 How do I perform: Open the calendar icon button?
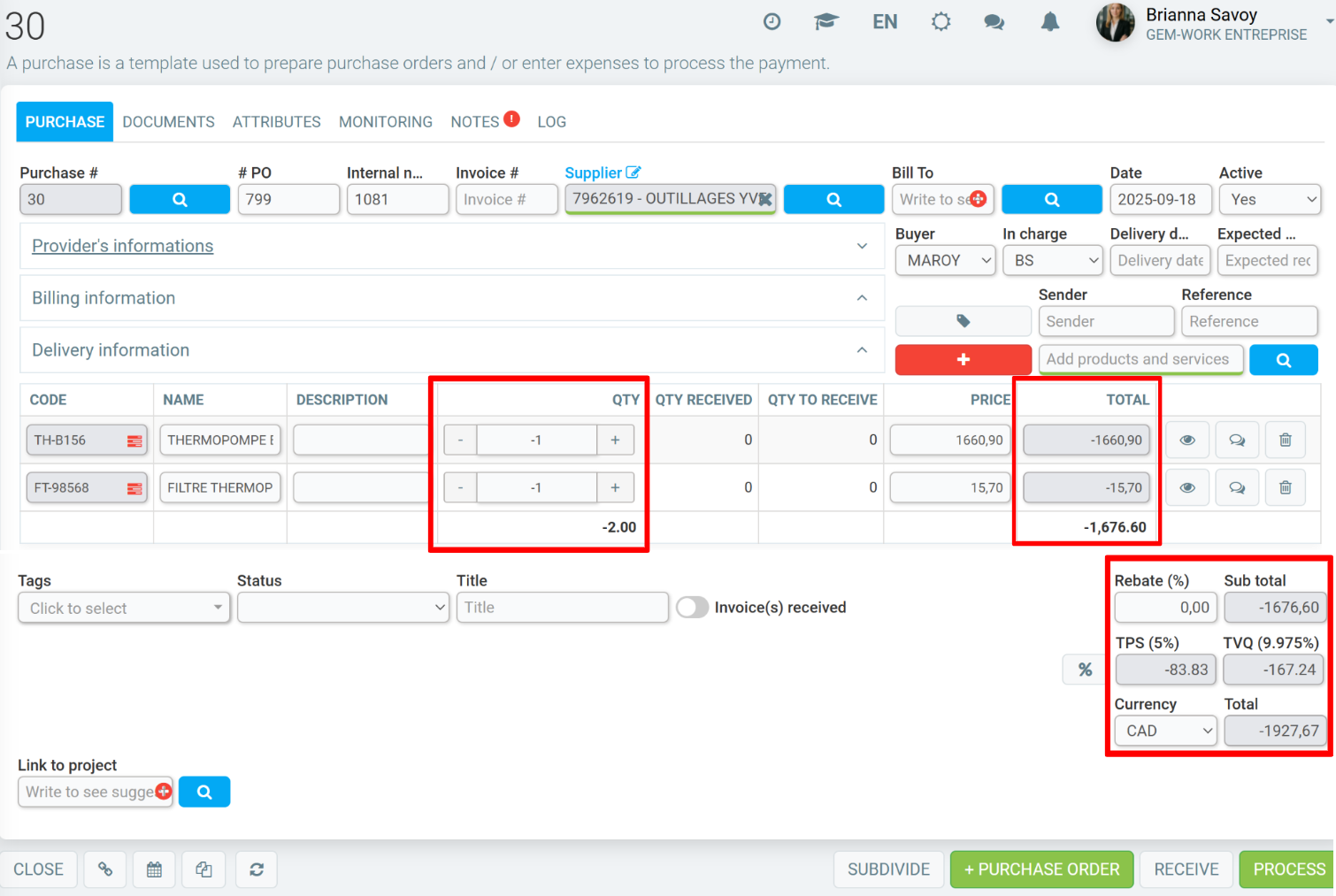coord(154,869)
